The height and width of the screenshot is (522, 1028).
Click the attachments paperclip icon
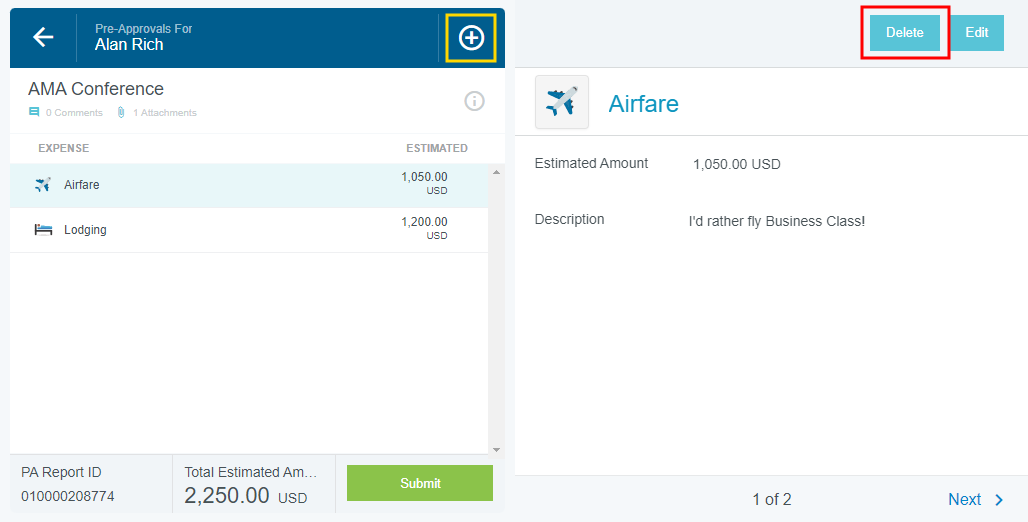pyautogui.click(x=121, y=113)
